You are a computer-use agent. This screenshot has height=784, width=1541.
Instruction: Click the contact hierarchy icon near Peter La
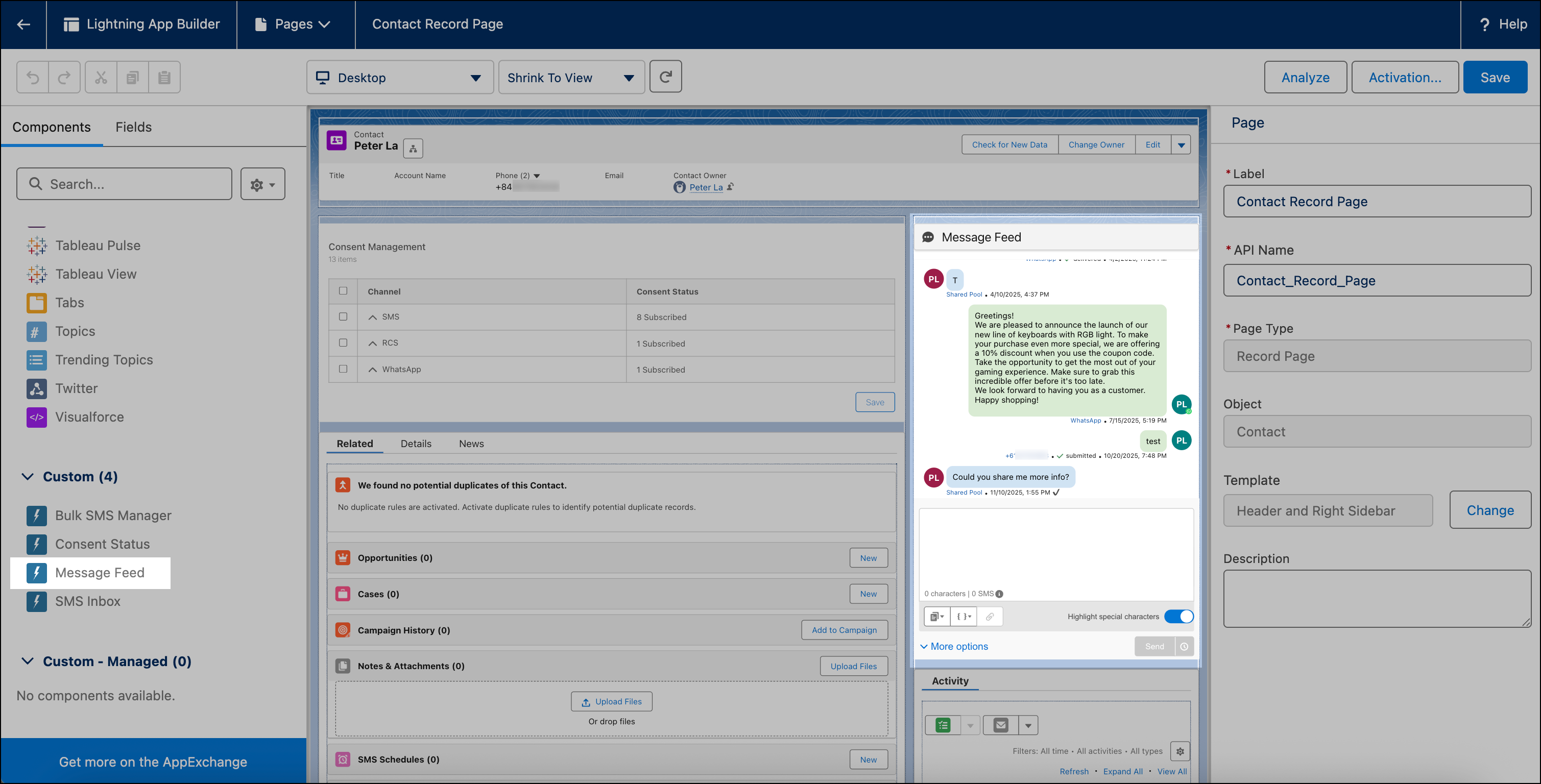click(x=413, y=149)
